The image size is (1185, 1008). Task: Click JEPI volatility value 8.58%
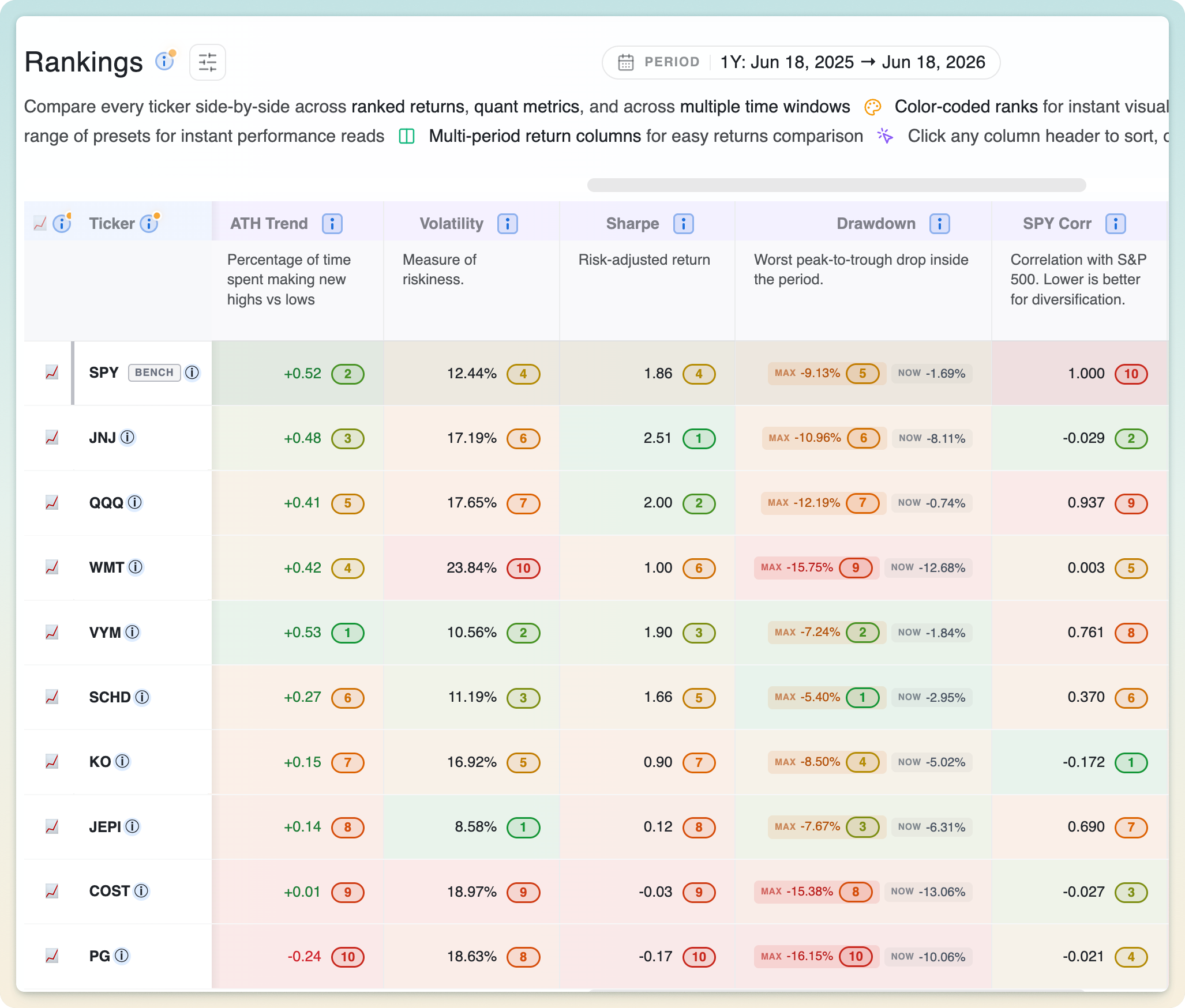pyautogui.click(x=475, y=827)
